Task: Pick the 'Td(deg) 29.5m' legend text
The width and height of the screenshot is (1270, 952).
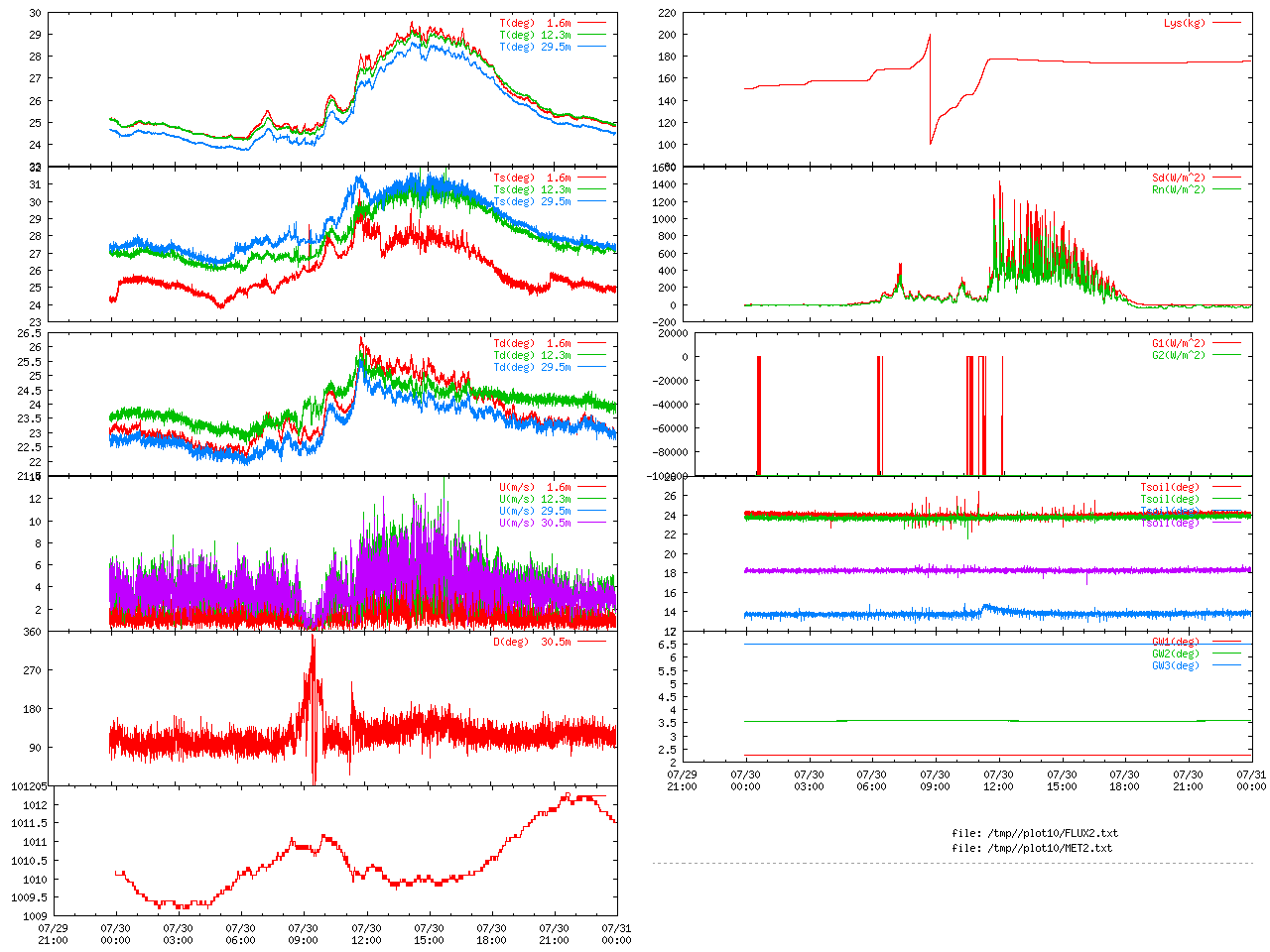Action: point(533,368)
